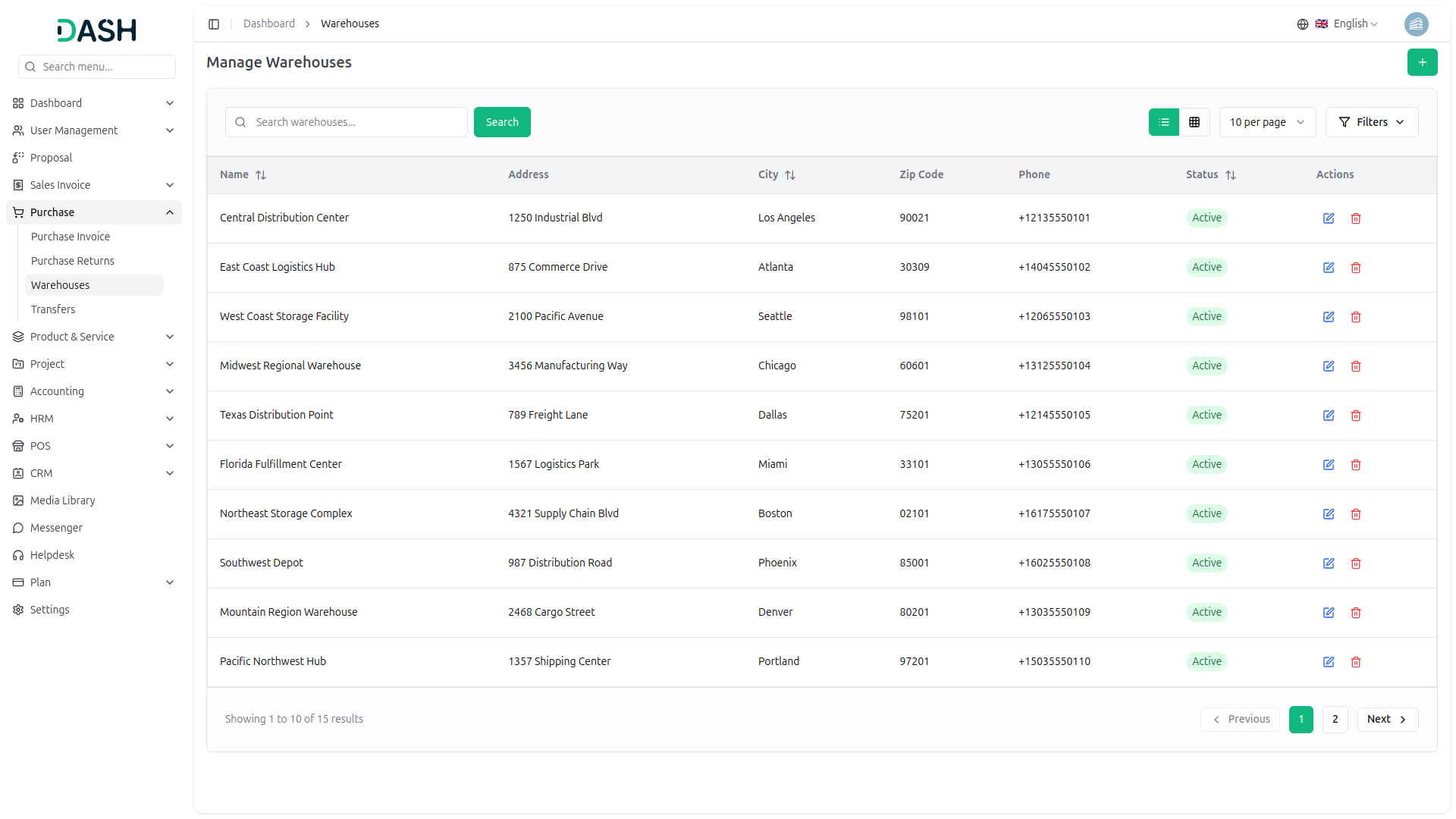Collapse the Purchase menu
The width and height of the screenshot is (1456, 819).
(94, 212)
